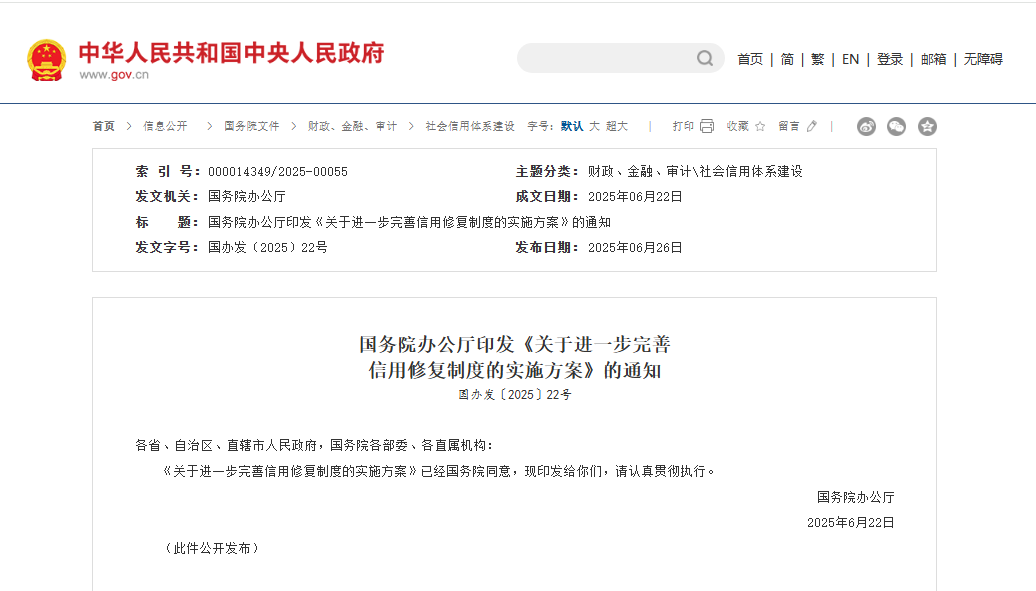Go to 国务院文件 breadcrumb level
The height and width of the screenshot is (591, 1036).
click(251, 126)
